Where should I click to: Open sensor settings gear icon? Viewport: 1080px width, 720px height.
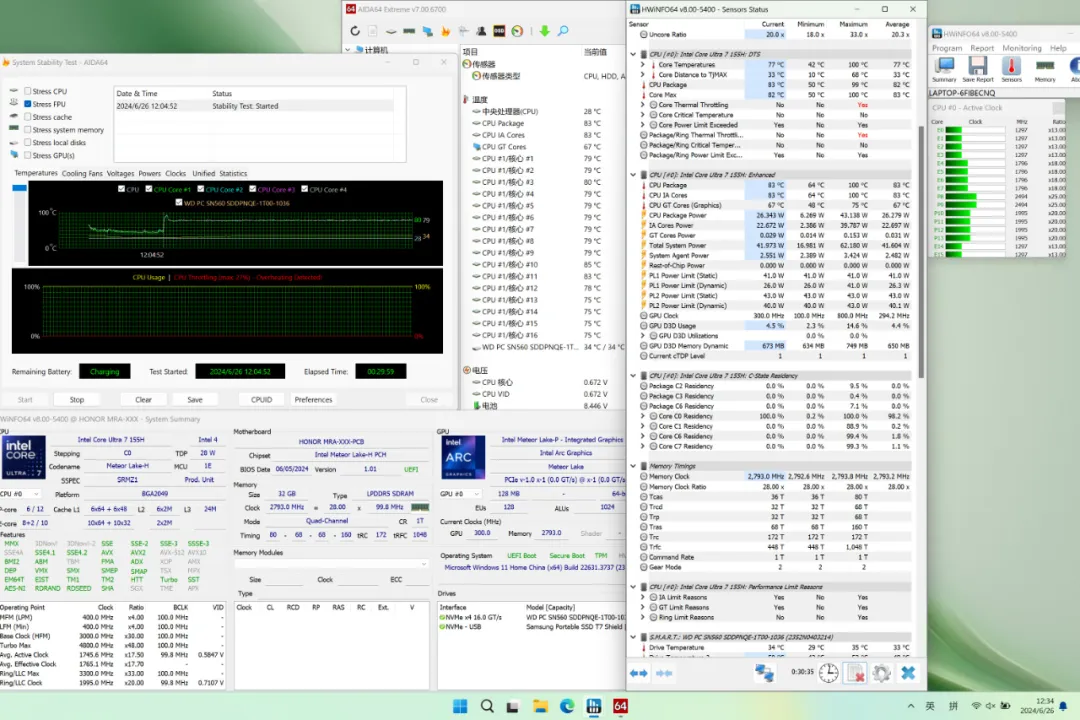click(881, 673)
